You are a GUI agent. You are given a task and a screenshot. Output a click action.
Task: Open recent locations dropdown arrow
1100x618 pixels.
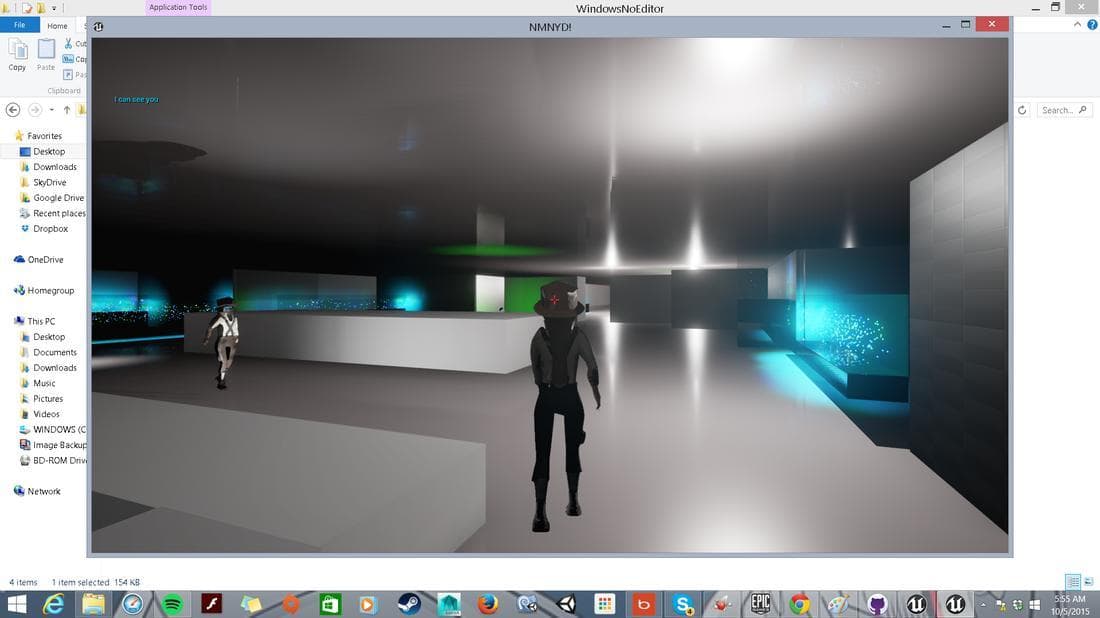point(52,110)
